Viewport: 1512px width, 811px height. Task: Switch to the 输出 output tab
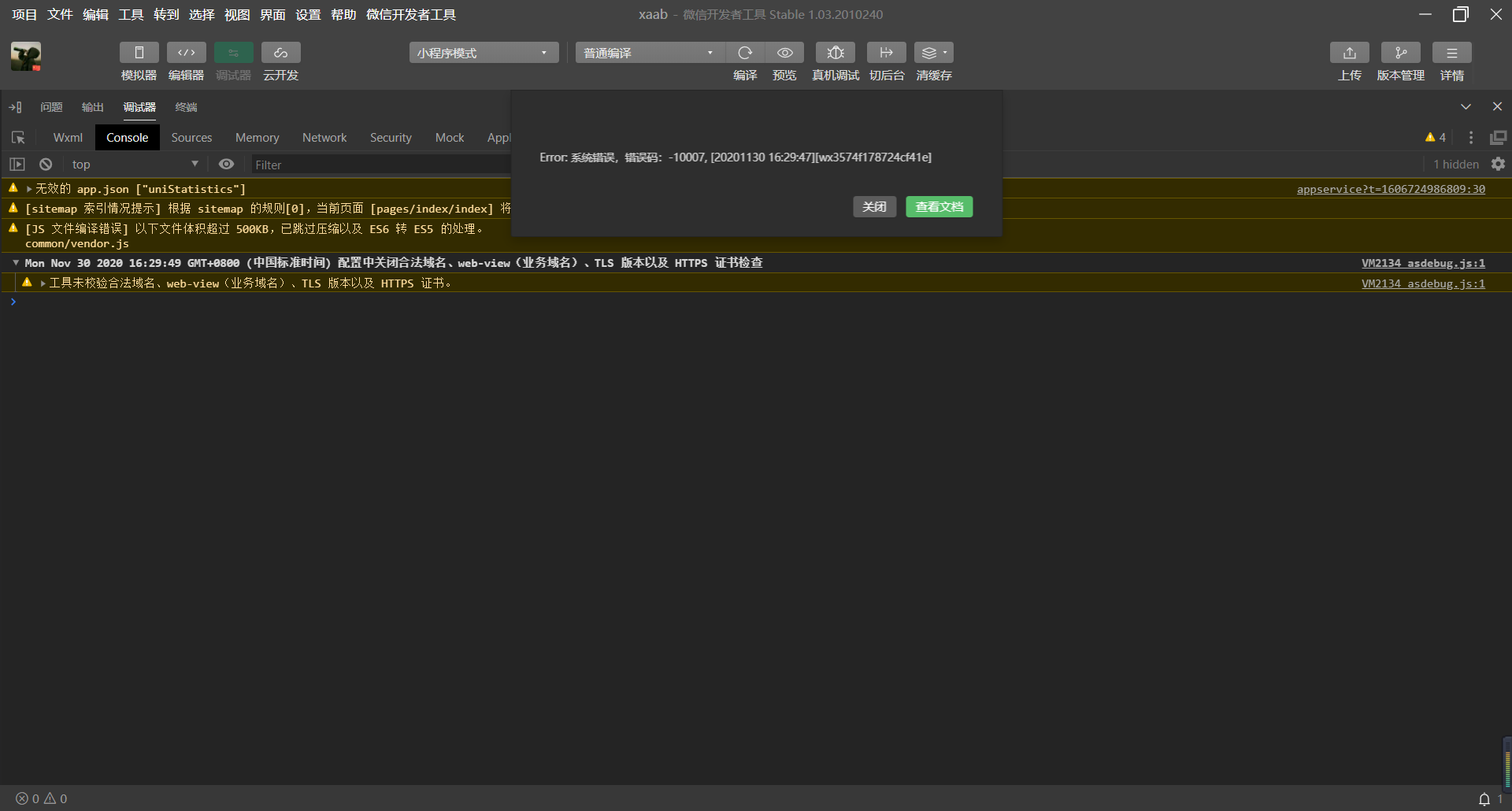pos(93,107)
